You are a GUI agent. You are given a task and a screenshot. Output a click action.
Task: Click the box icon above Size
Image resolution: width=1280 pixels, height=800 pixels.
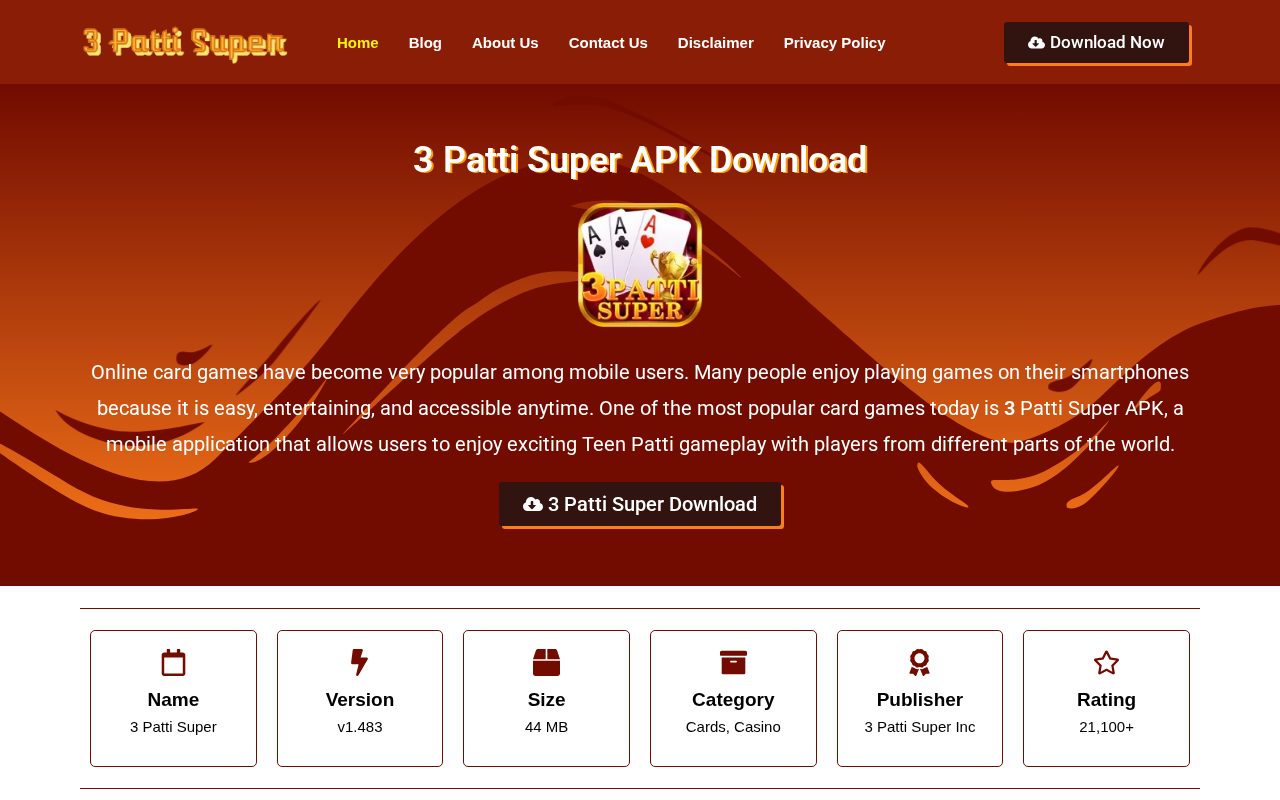546,663
